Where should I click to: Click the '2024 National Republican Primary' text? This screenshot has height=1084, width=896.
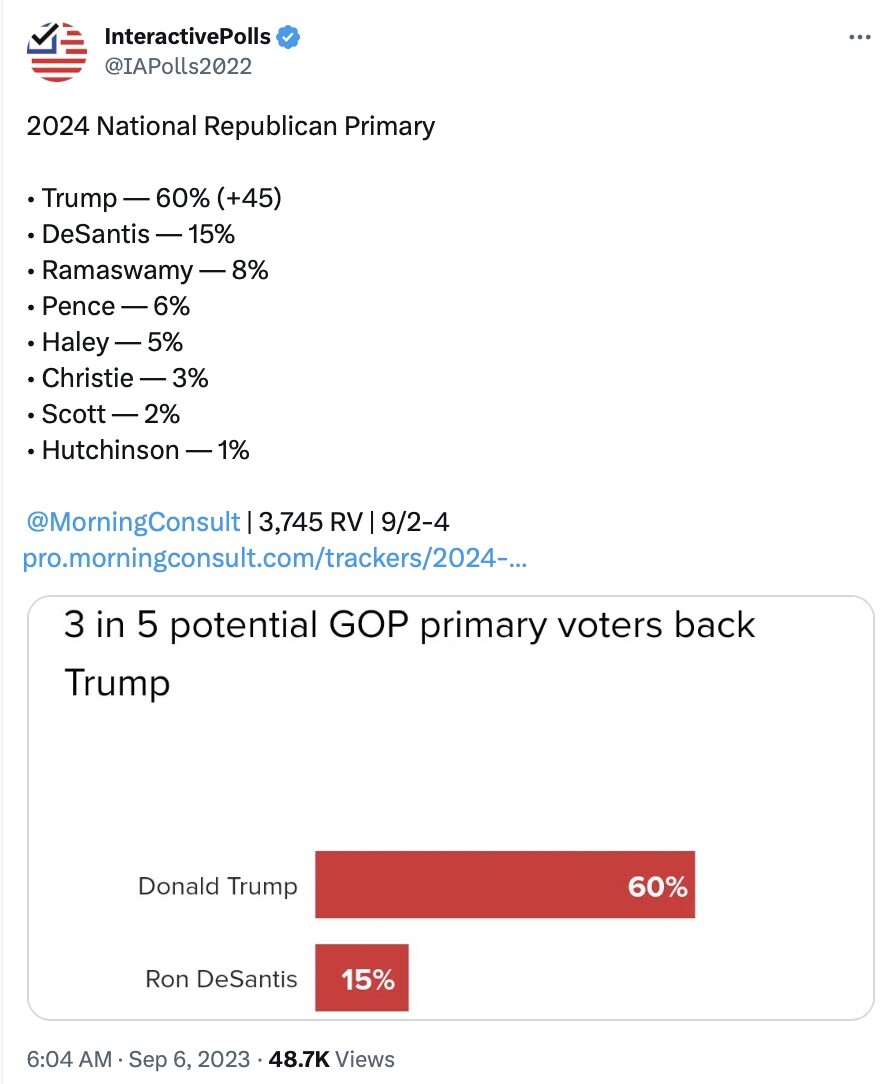(231, 127)
